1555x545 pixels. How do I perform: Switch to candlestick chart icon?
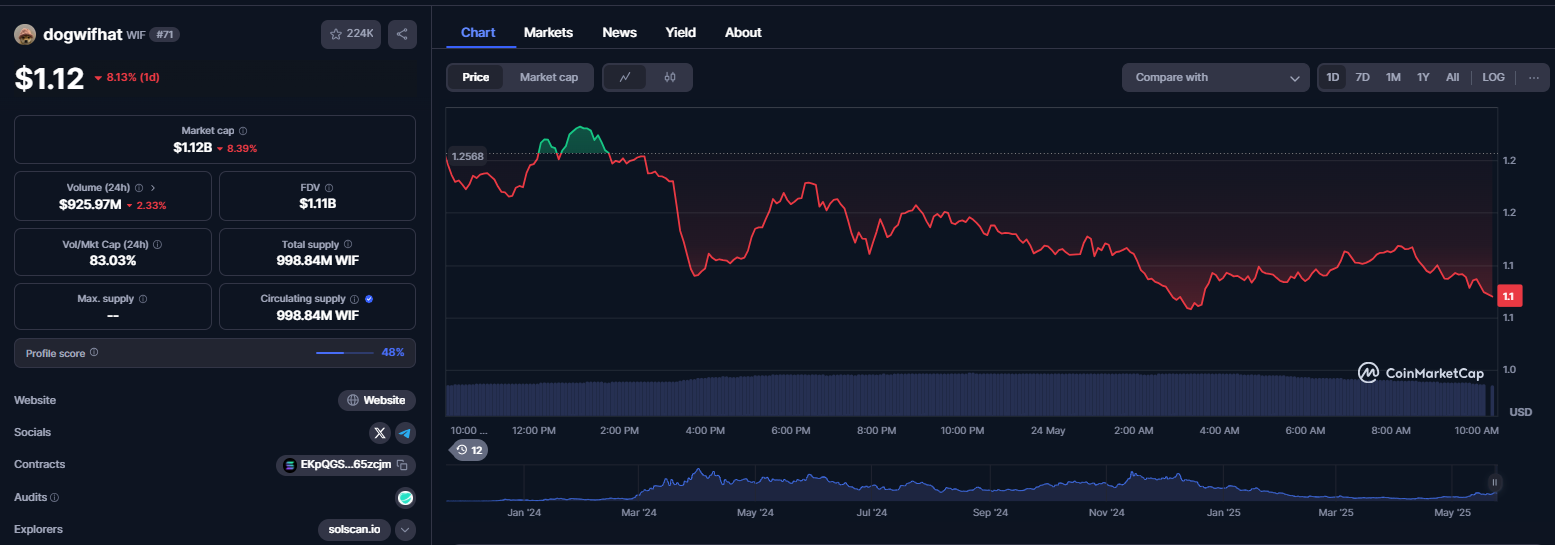tap(670, 77)
